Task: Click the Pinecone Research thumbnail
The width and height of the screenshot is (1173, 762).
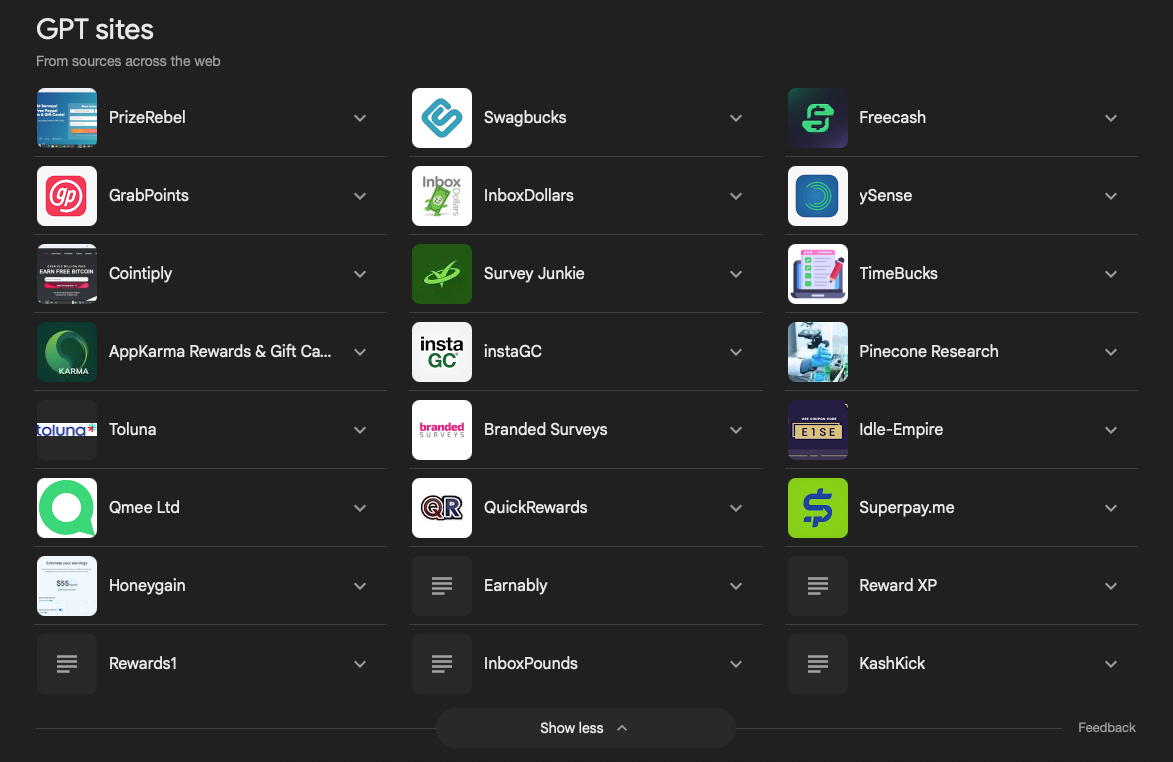Action: coord(818,352)
